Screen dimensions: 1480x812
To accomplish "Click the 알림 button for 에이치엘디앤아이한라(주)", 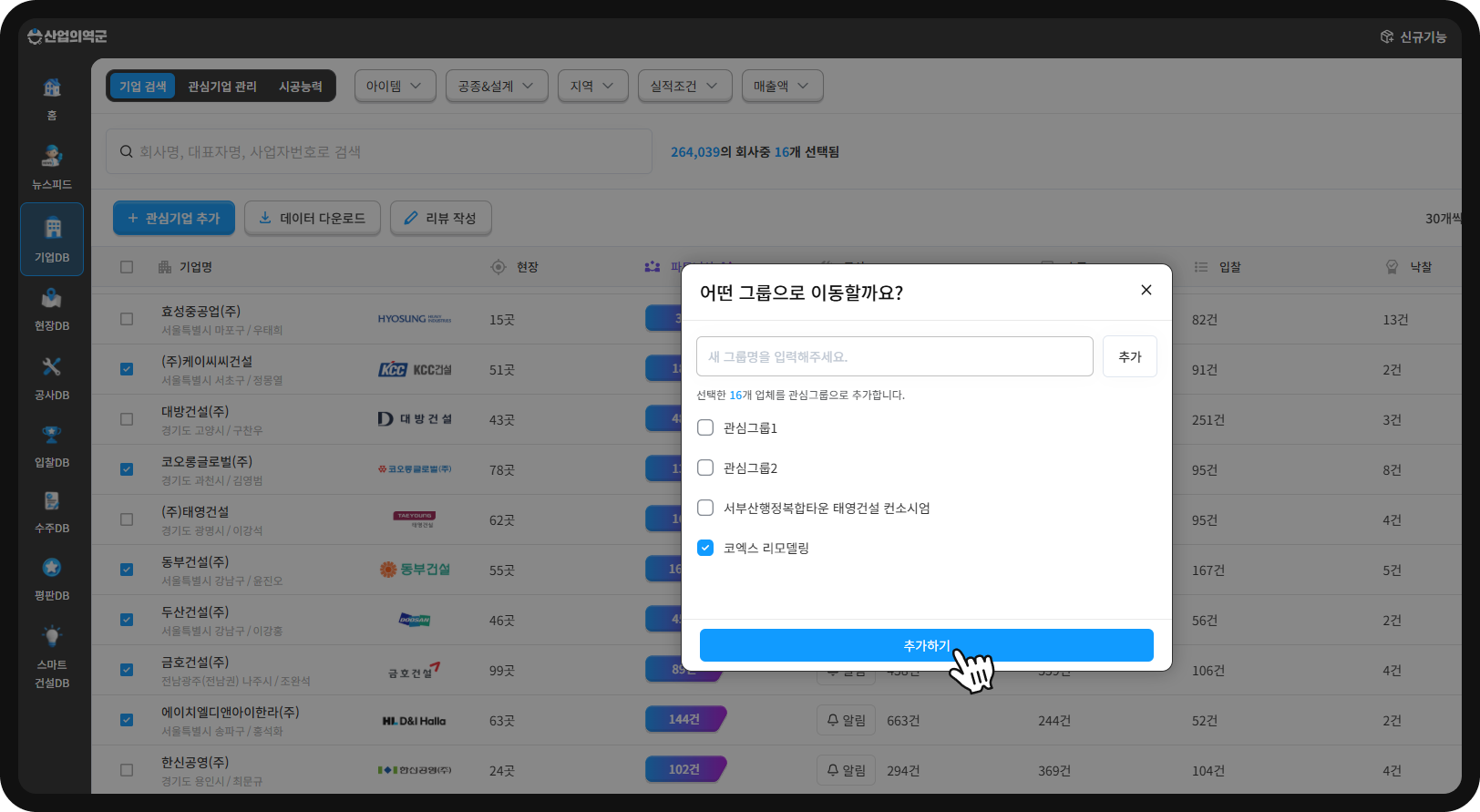I will (847, 720).
